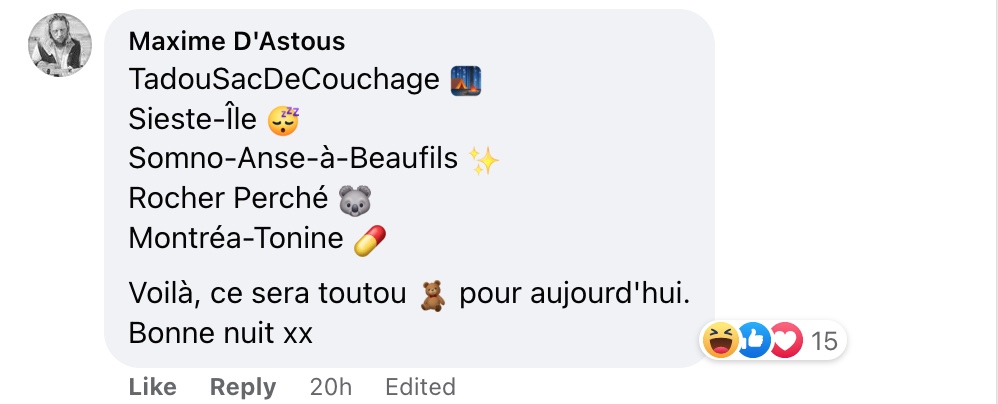This screenshot has width=998, height=404.
Task: Open Maxime D'Astous profile picture
Action: [60, 45]
